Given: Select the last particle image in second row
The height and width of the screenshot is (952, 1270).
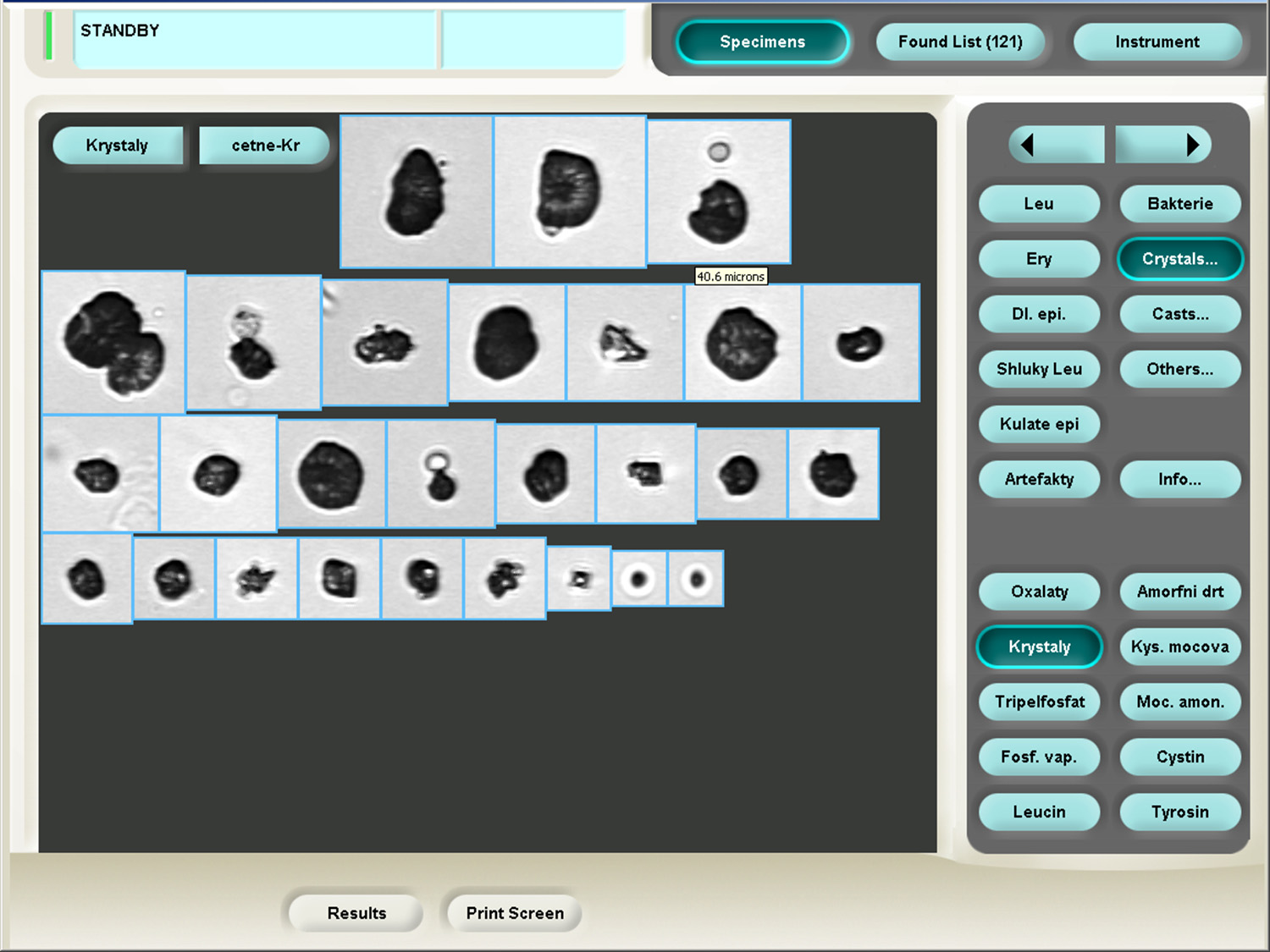Looking at the screenshot, I should click(x=861, y=343).
